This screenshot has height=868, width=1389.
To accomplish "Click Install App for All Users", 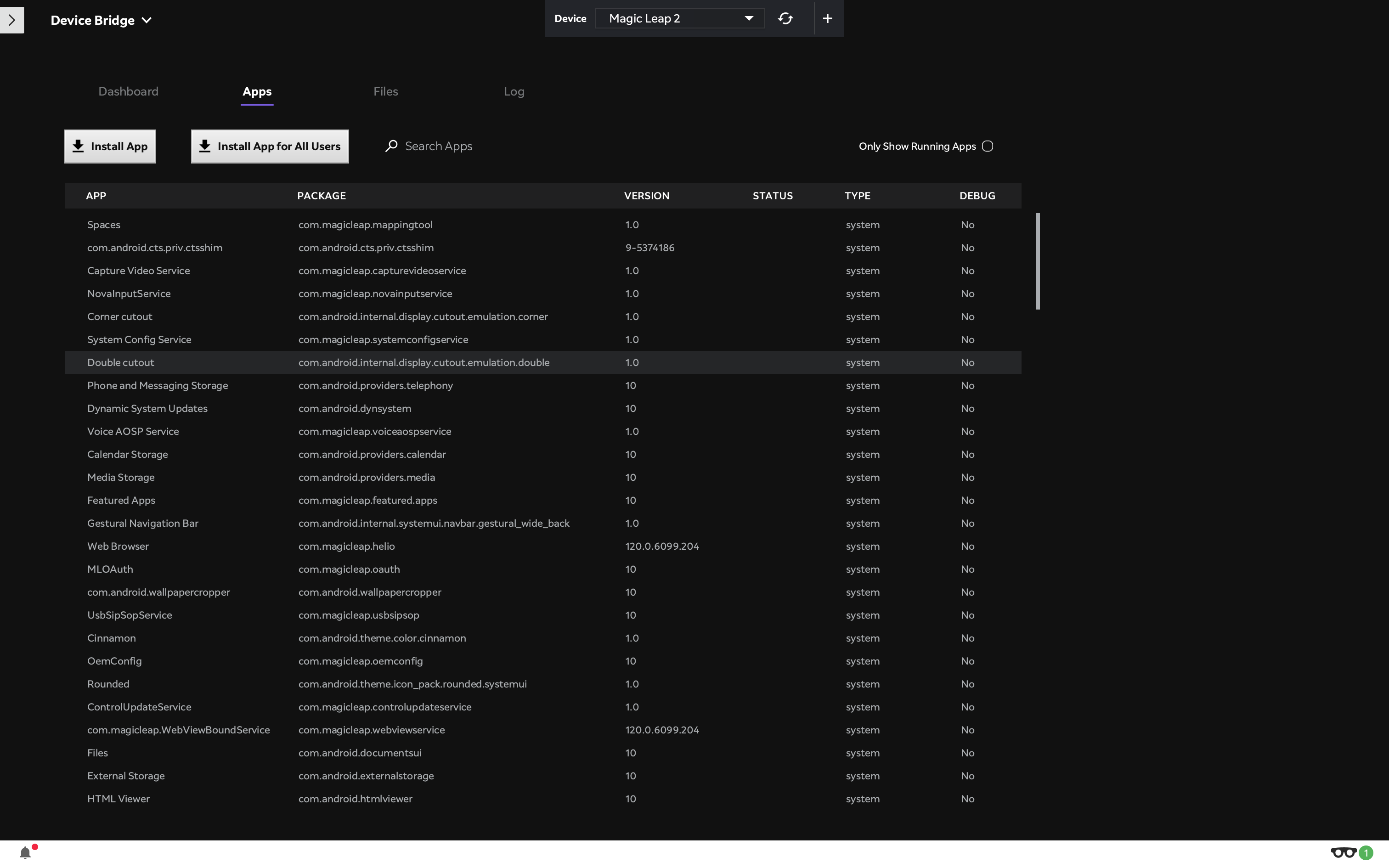I will 270,147.
